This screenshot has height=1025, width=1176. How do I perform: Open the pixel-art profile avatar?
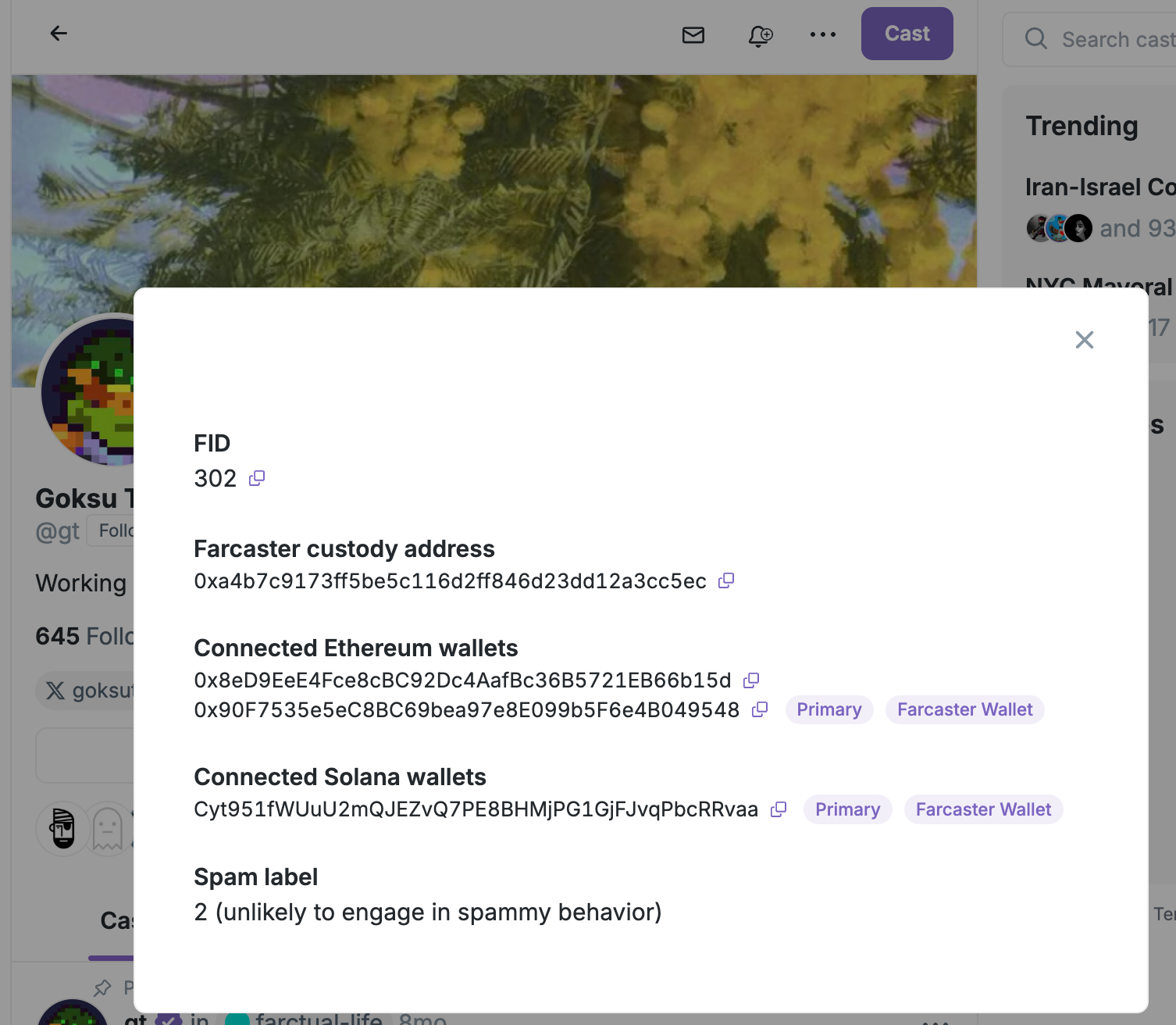click(x=87, y=391)
